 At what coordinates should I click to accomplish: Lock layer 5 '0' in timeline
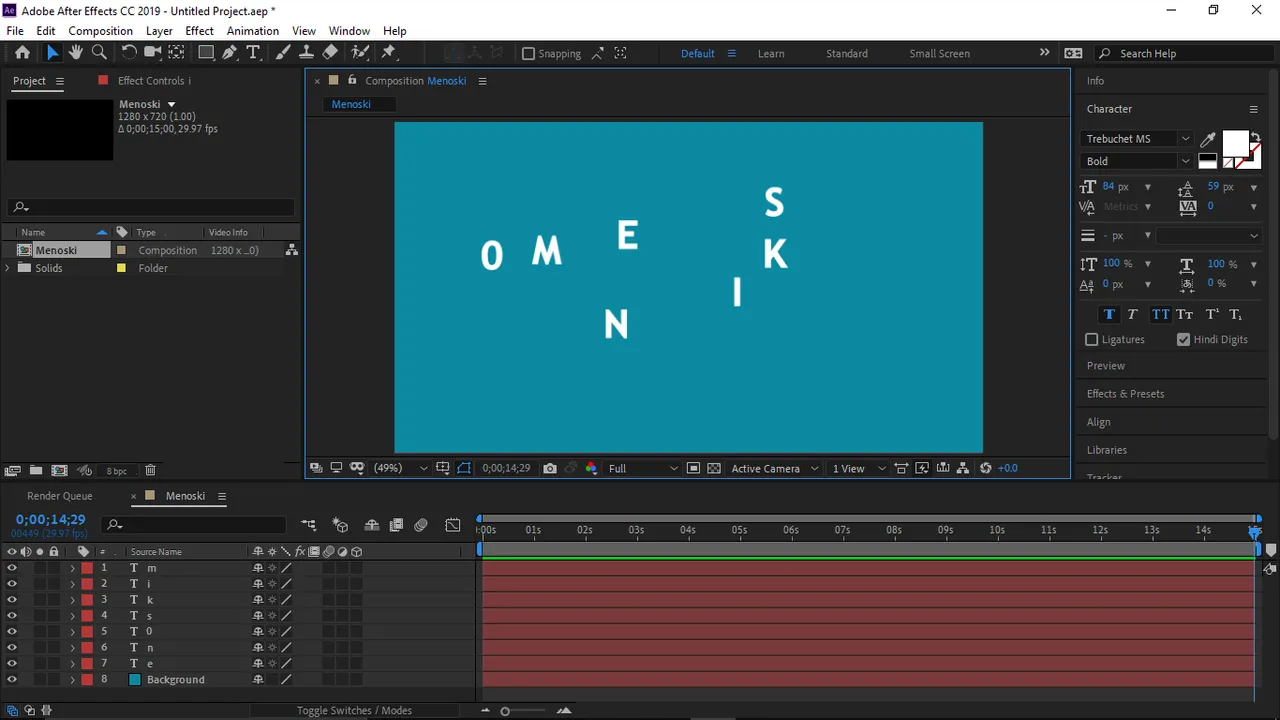pos(54,632)
